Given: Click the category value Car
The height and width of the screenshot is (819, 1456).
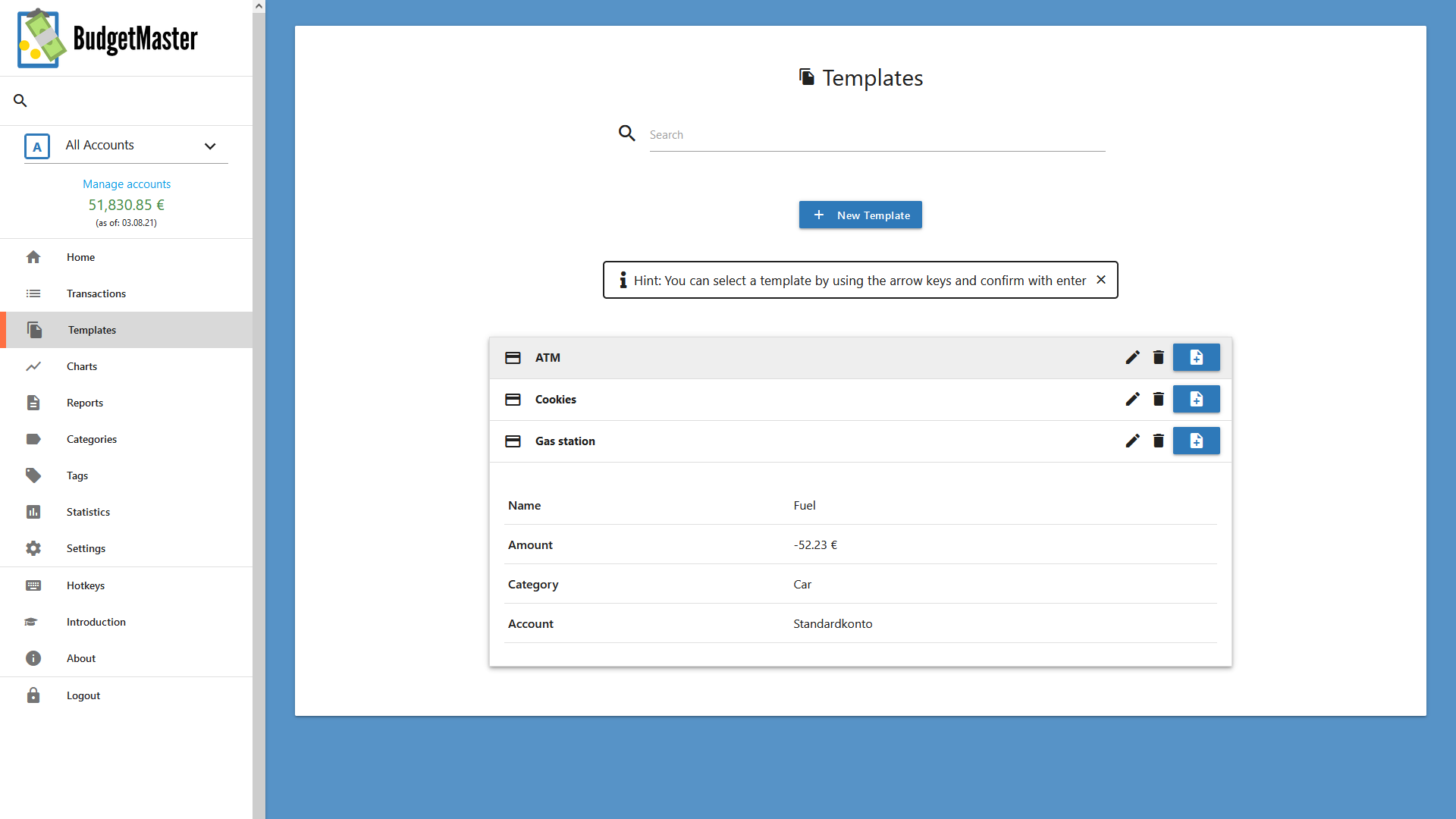Looking at the screenshot, I should click(x=802, y=584).
